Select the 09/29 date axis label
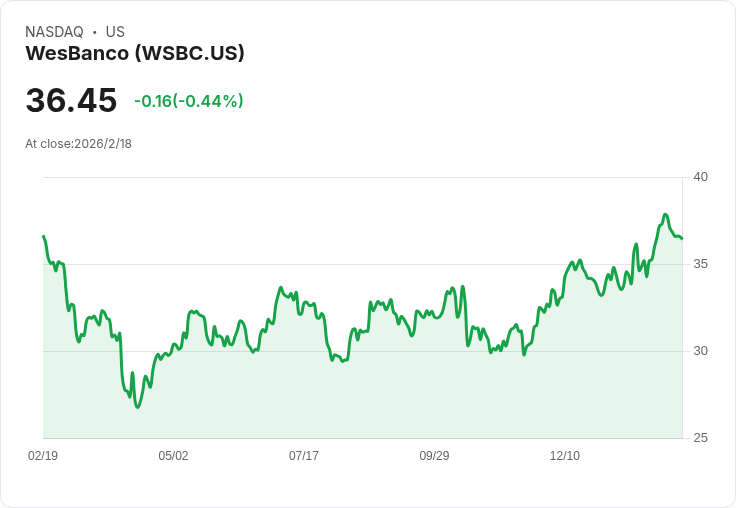The image size is (736, 508). [x=434, y=456]
